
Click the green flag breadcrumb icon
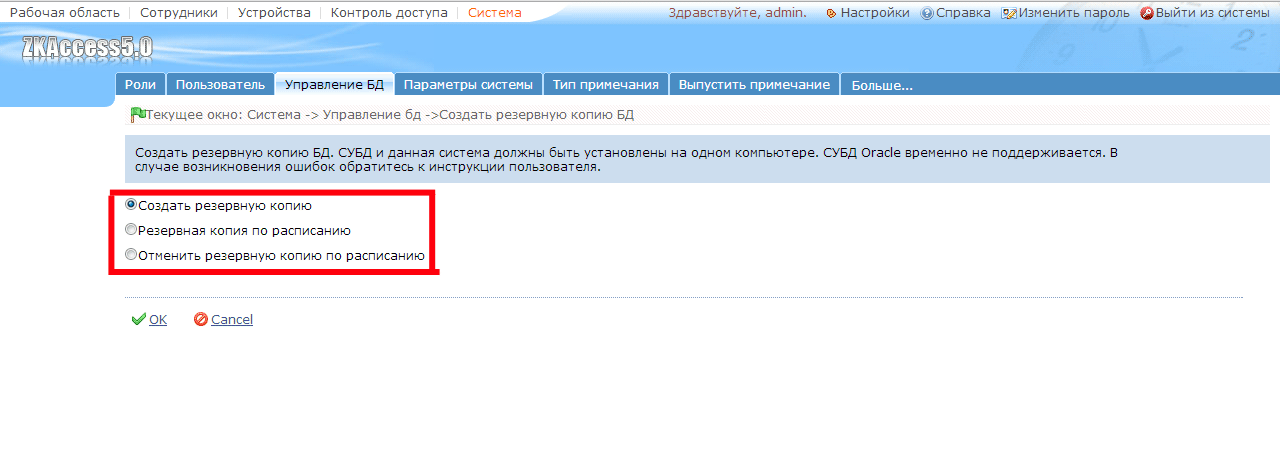coord(138,114)
